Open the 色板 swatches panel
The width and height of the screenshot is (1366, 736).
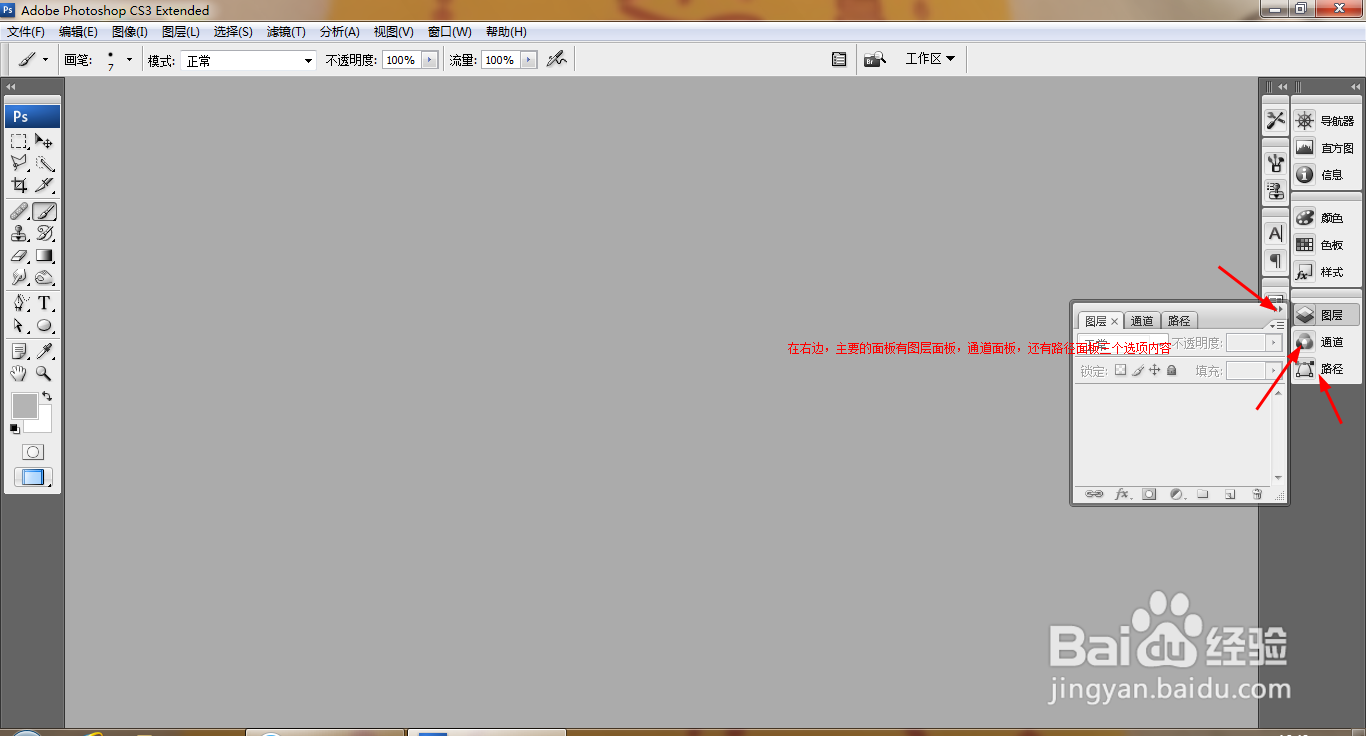coord(1326,245)
